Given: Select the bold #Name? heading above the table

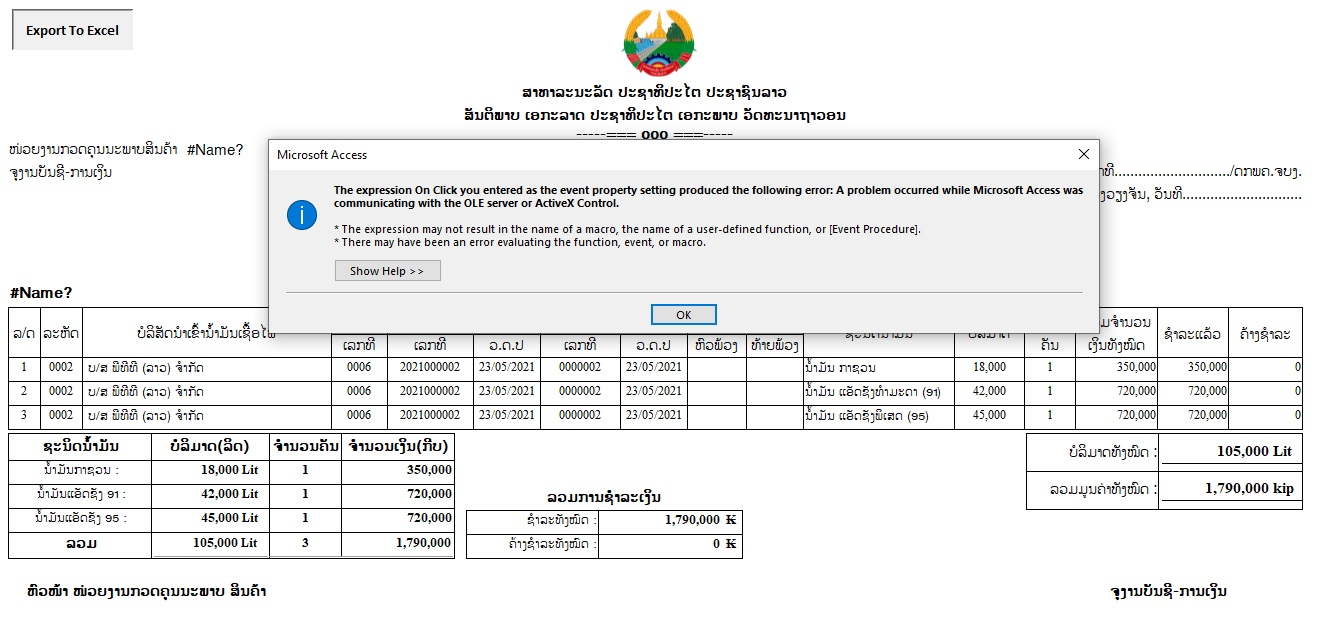Looking at the screenshot, I should coord(41,293).
